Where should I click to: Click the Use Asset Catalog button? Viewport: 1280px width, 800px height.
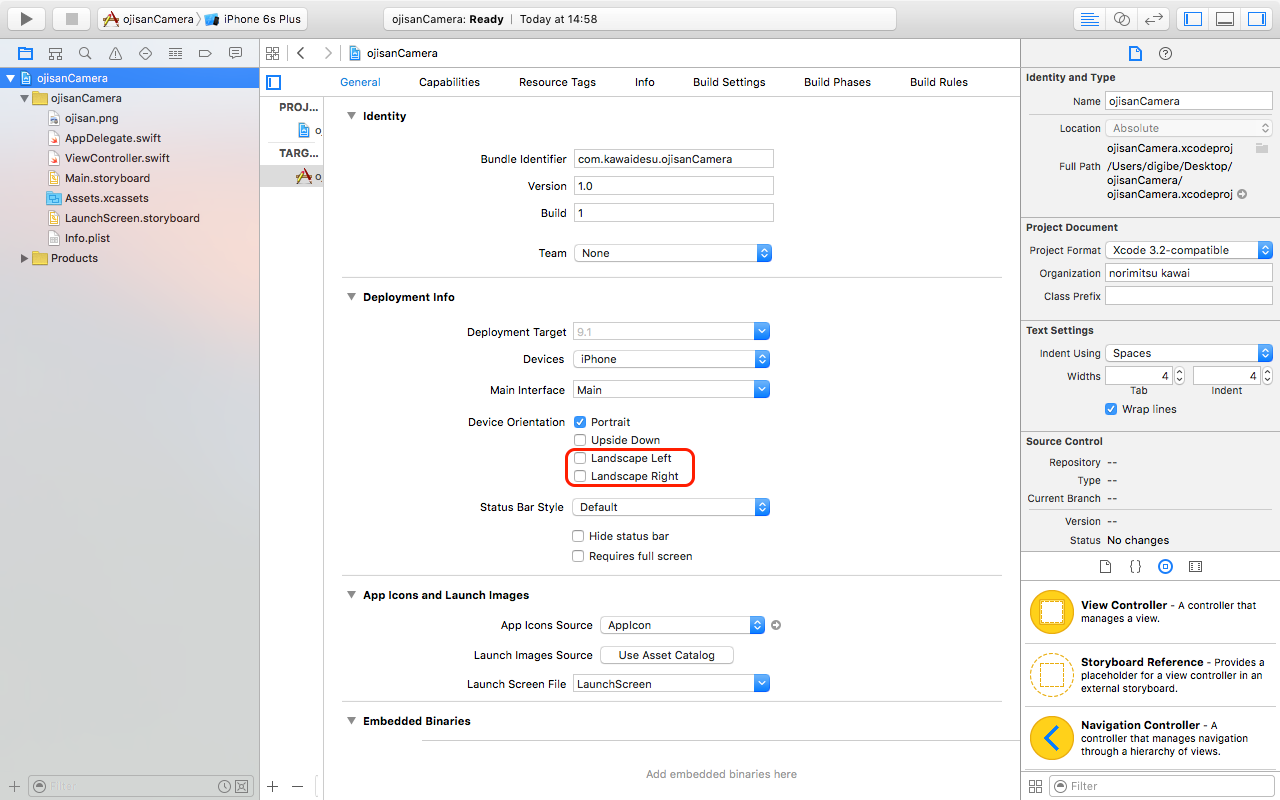click(x=666, y=655)
